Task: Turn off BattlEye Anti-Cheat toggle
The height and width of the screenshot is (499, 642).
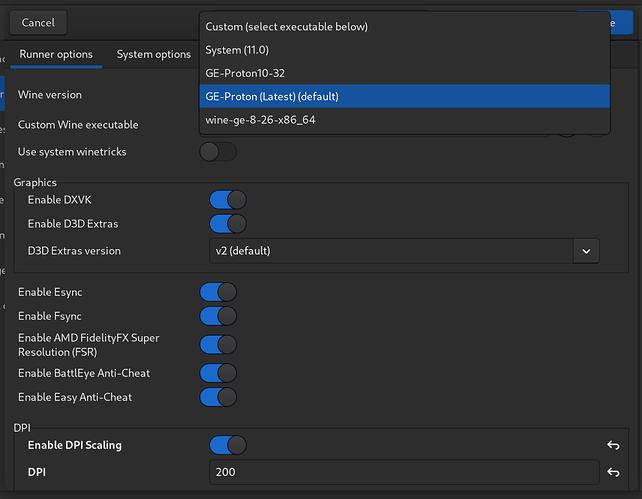Action: [218, 373]
